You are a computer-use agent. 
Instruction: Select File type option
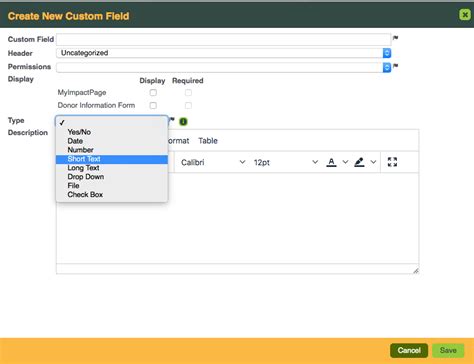pos(112,186)
